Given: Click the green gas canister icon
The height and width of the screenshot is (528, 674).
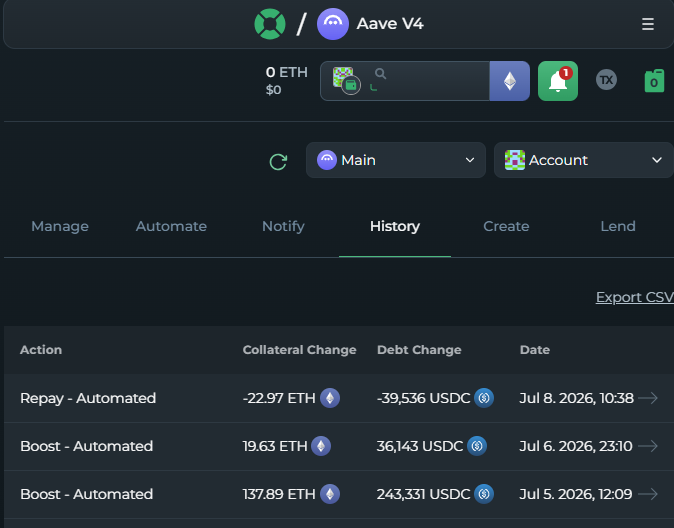Looking at the screenshot, I should (654, 80).
